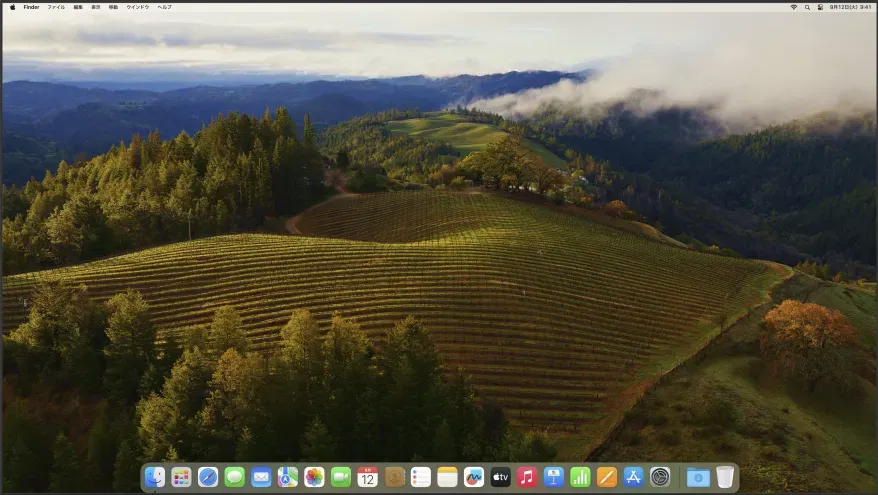The height and width of the screenshot is (495, 878).
Task: Open the Mail app in the Dock
Action: 261,477
